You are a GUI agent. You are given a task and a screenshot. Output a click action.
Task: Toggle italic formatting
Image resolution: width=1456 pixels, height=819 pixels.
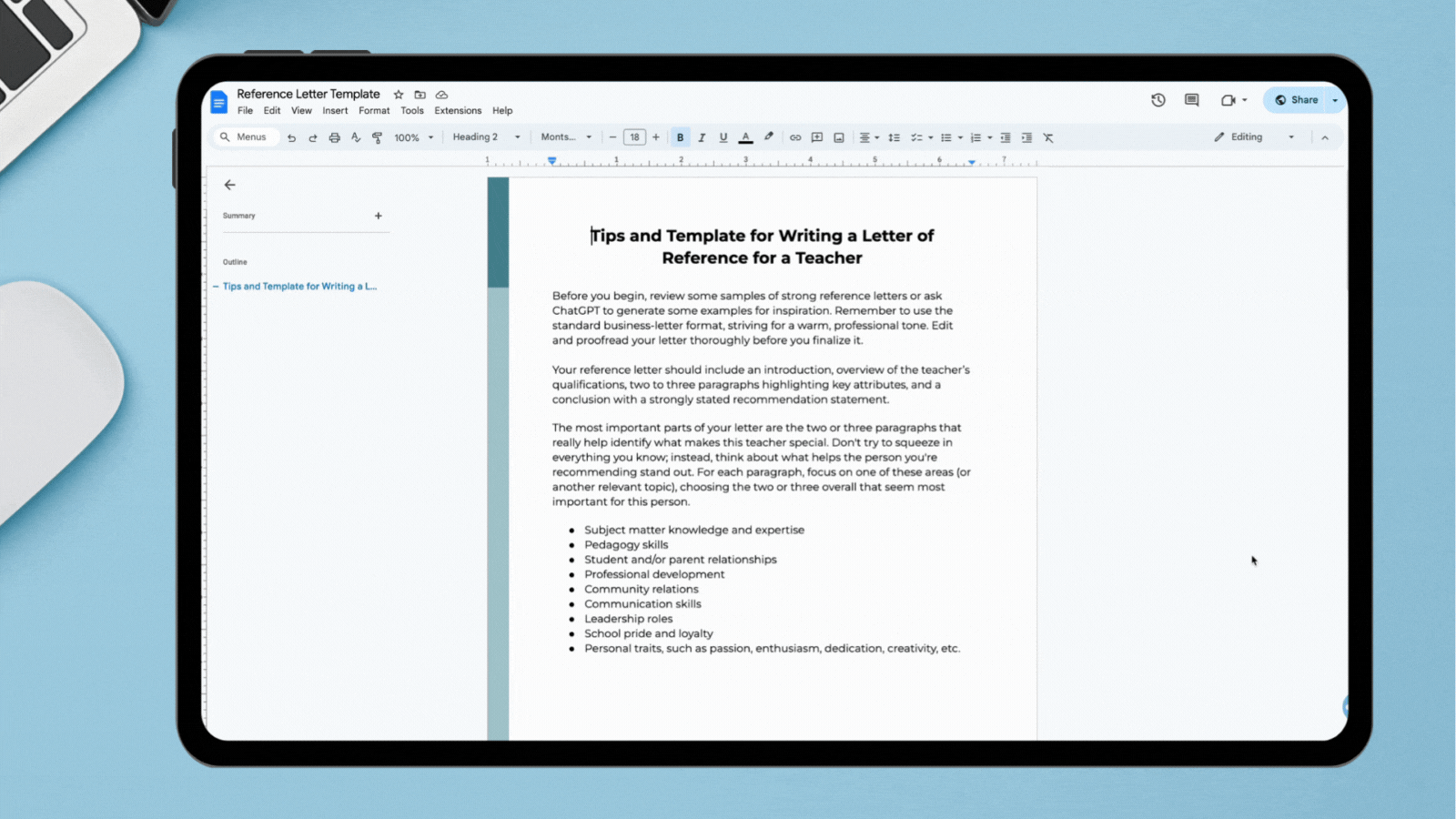tap(702, 137)
